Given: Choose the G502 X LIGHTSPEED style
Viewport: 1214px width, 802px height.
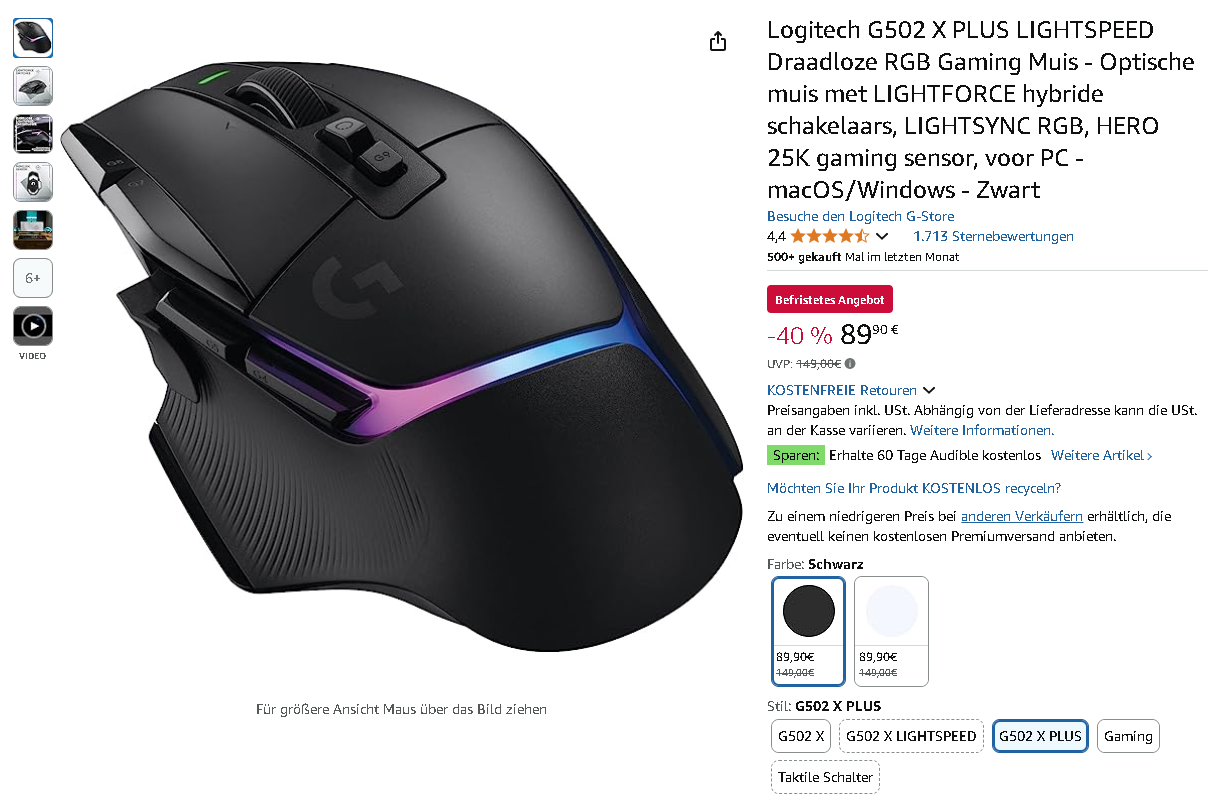Looking at the screenshot, I should click(x=911, y=736).
